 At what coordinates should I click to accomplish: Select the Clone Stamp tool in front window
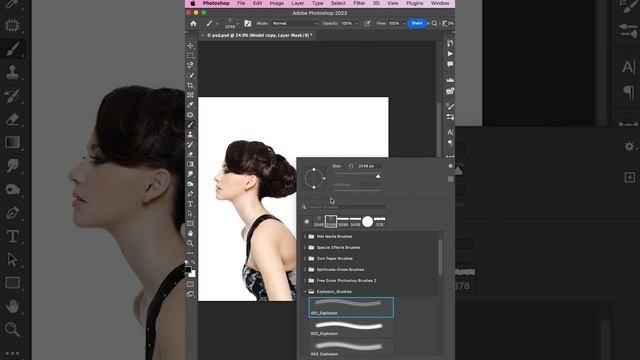[190, 134]
